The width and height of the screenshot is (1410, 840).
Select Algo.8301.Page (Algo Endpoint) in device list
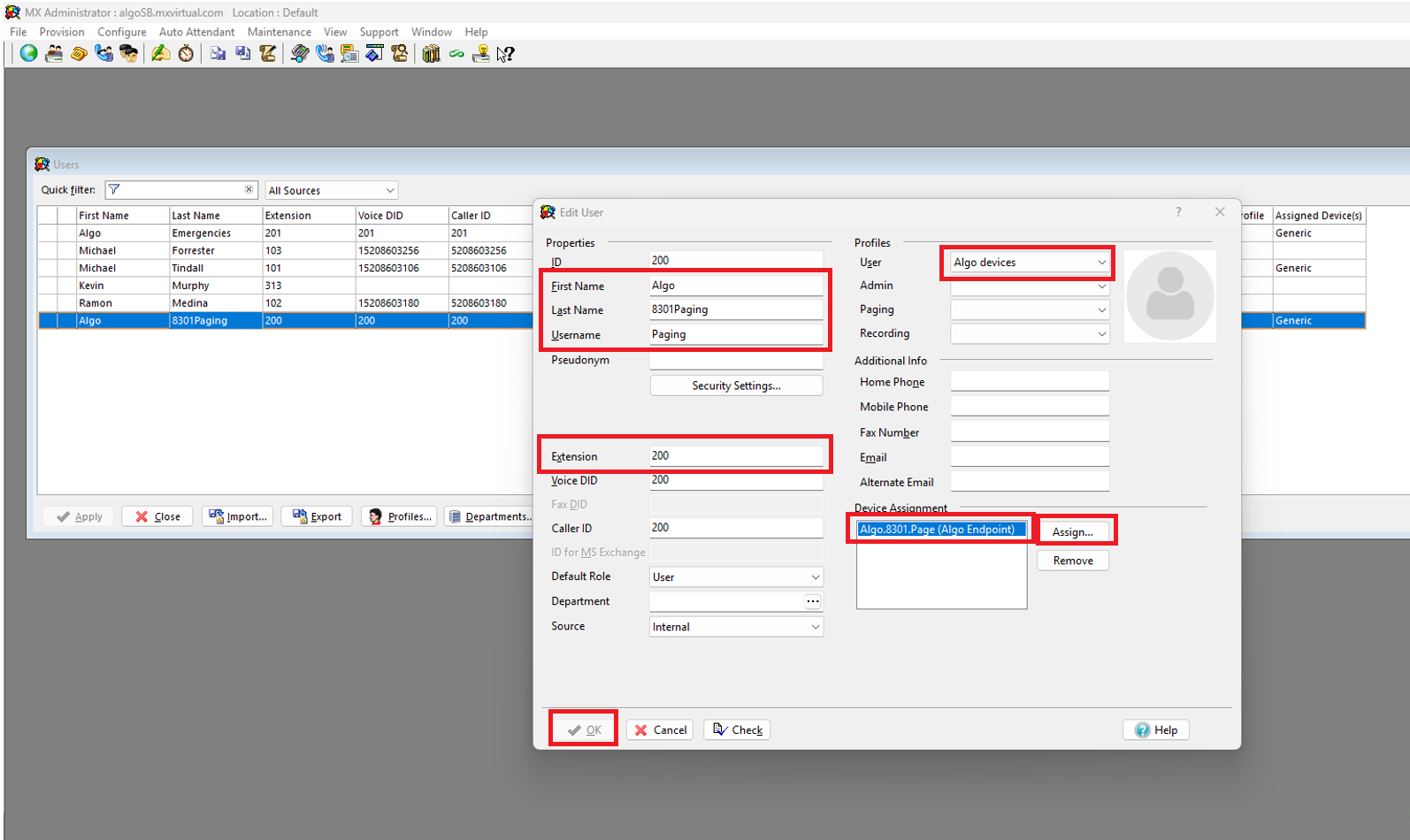coord(941,530)
